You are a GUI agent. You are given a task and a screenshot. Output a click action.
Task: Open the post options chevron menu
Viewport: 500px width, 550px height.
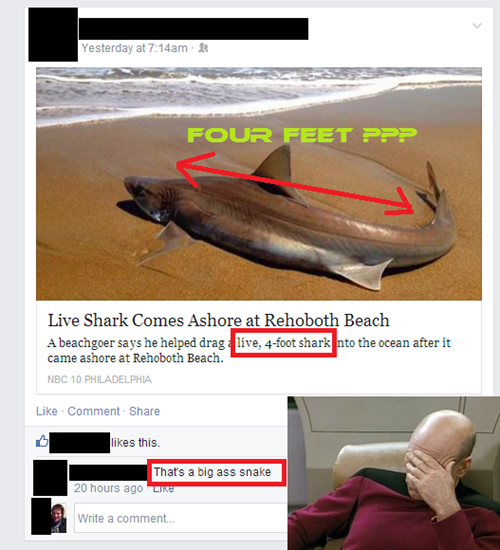click(477, 26)
